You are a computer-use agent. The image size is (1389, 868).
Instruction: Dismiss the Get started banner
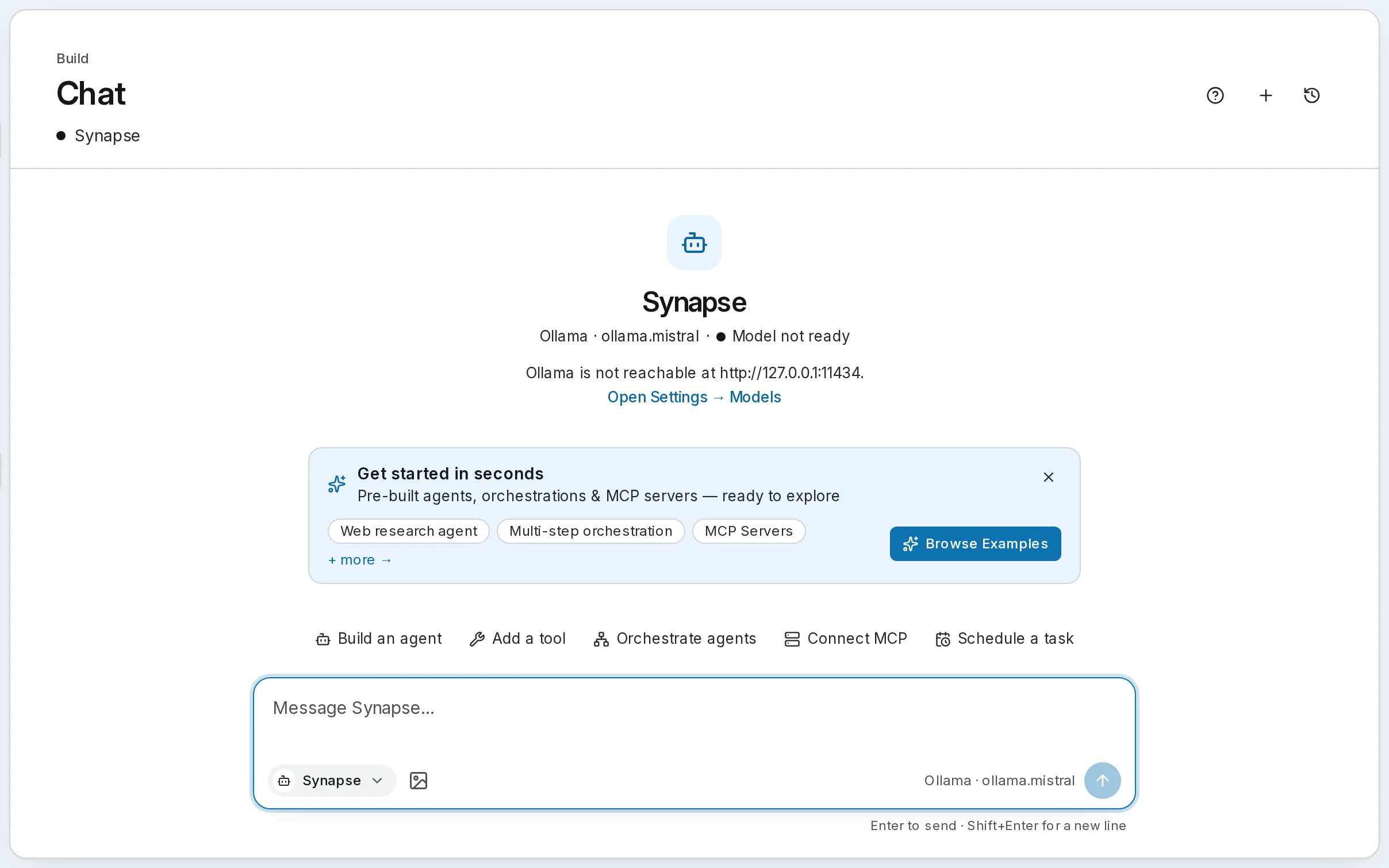[1048, 477]
